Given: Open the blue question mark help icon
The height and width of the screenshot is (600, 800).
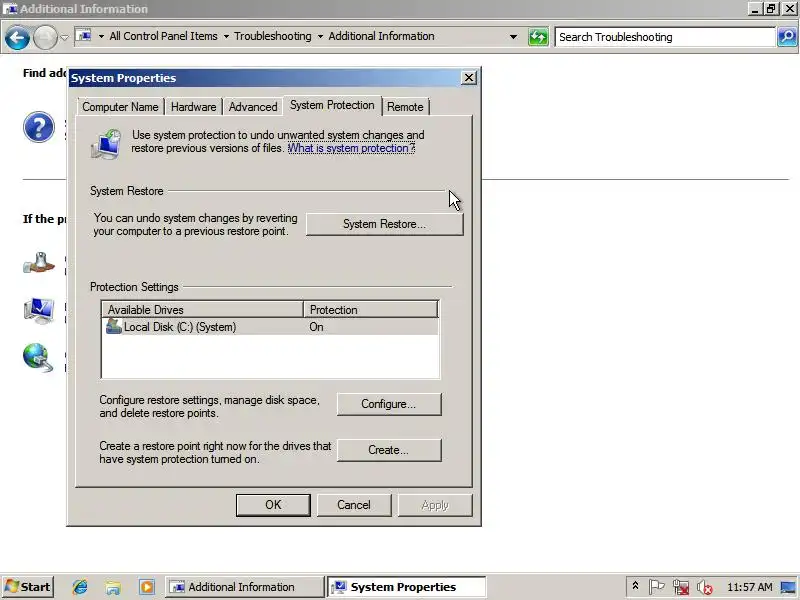Looking at the screenshot, I should [x=39, y=127].
